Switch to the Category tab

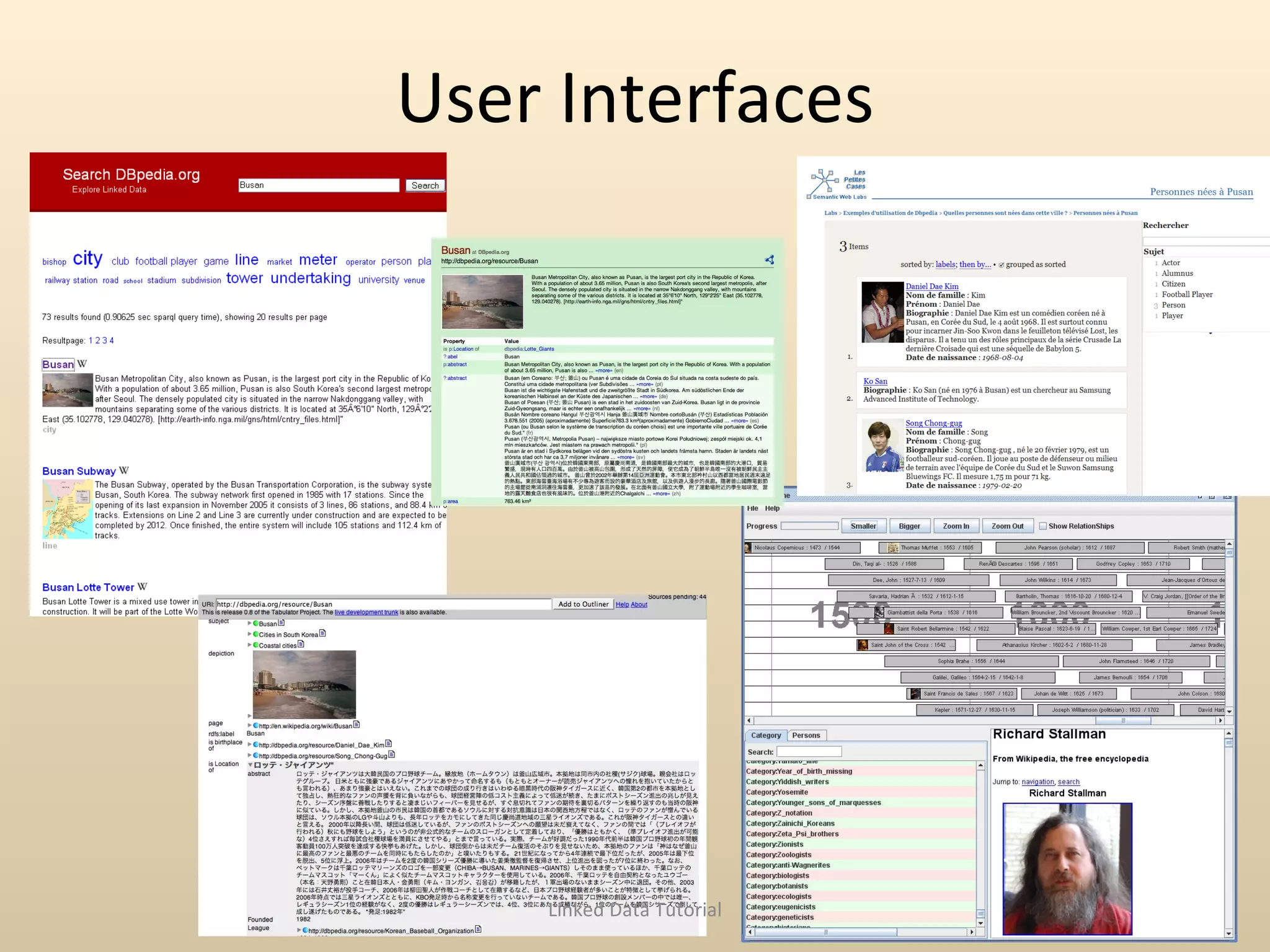pyautogui.click(x=766, y=735)
